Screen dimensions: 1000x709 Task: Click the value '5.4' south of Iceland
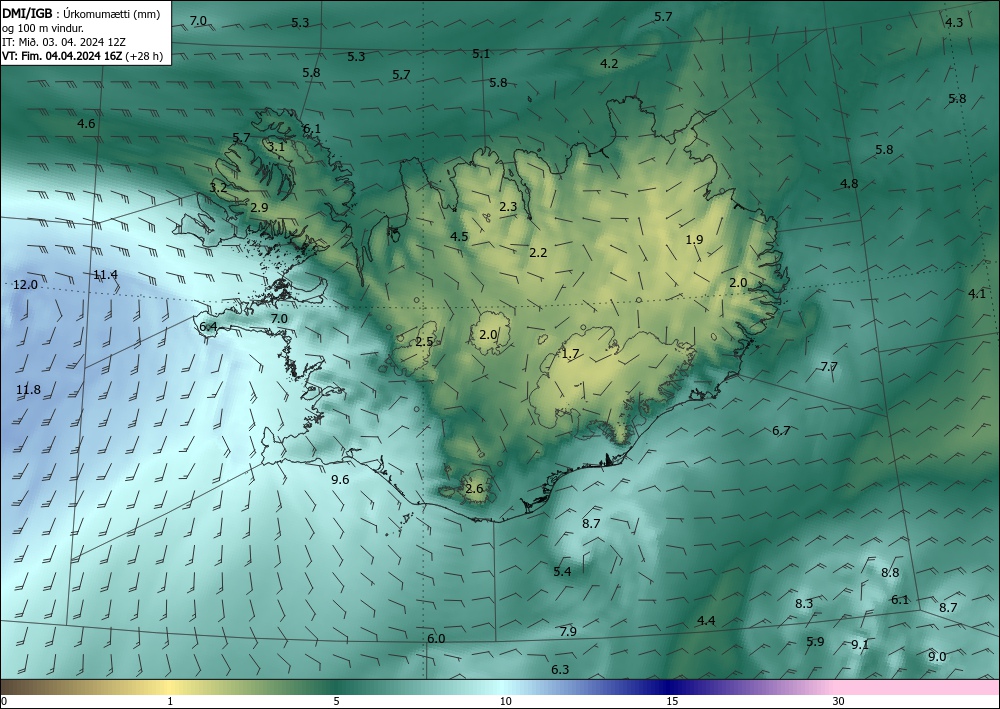pos(562,571)
